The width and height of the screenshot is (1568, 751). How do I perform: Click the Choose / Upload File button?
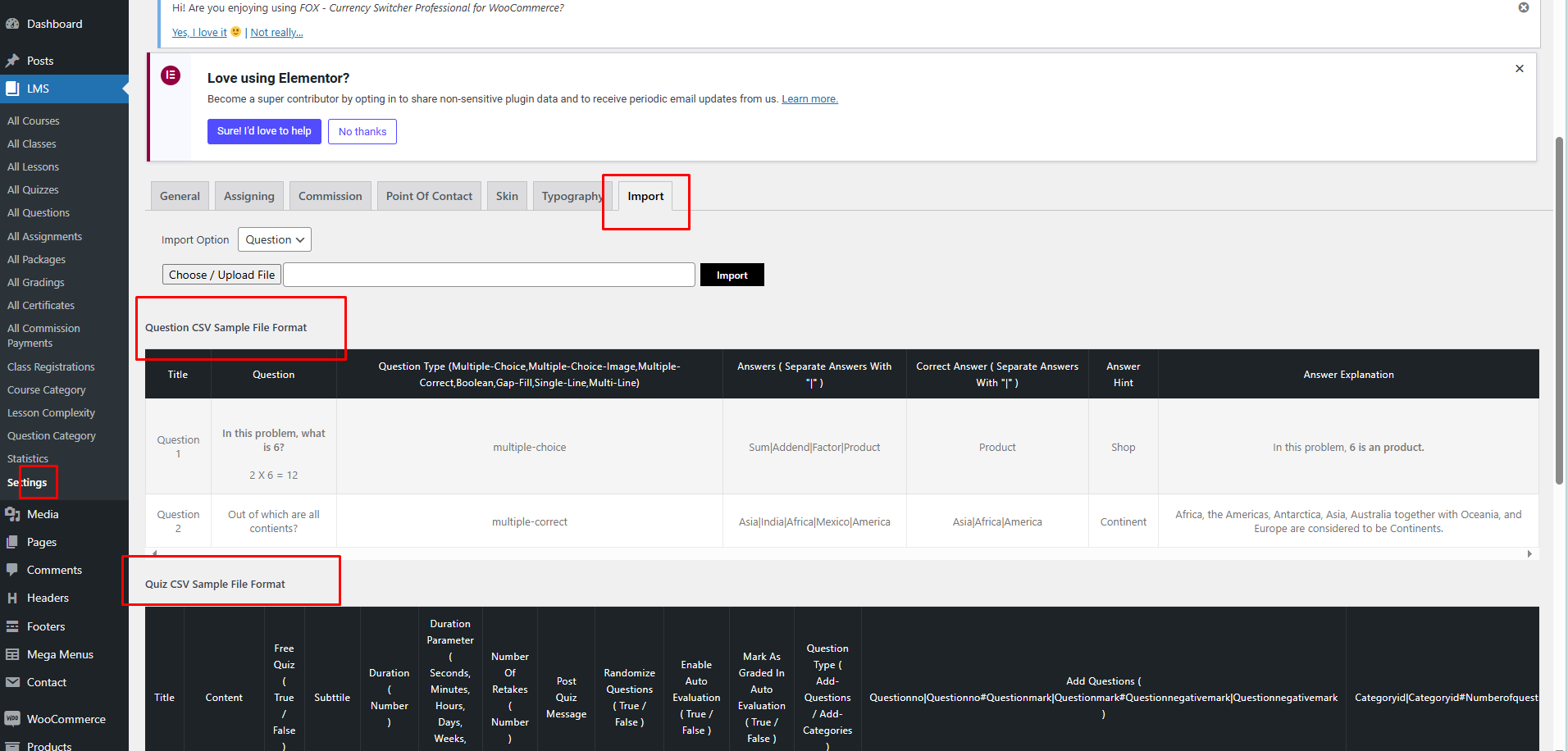click(x=221, y=275)
